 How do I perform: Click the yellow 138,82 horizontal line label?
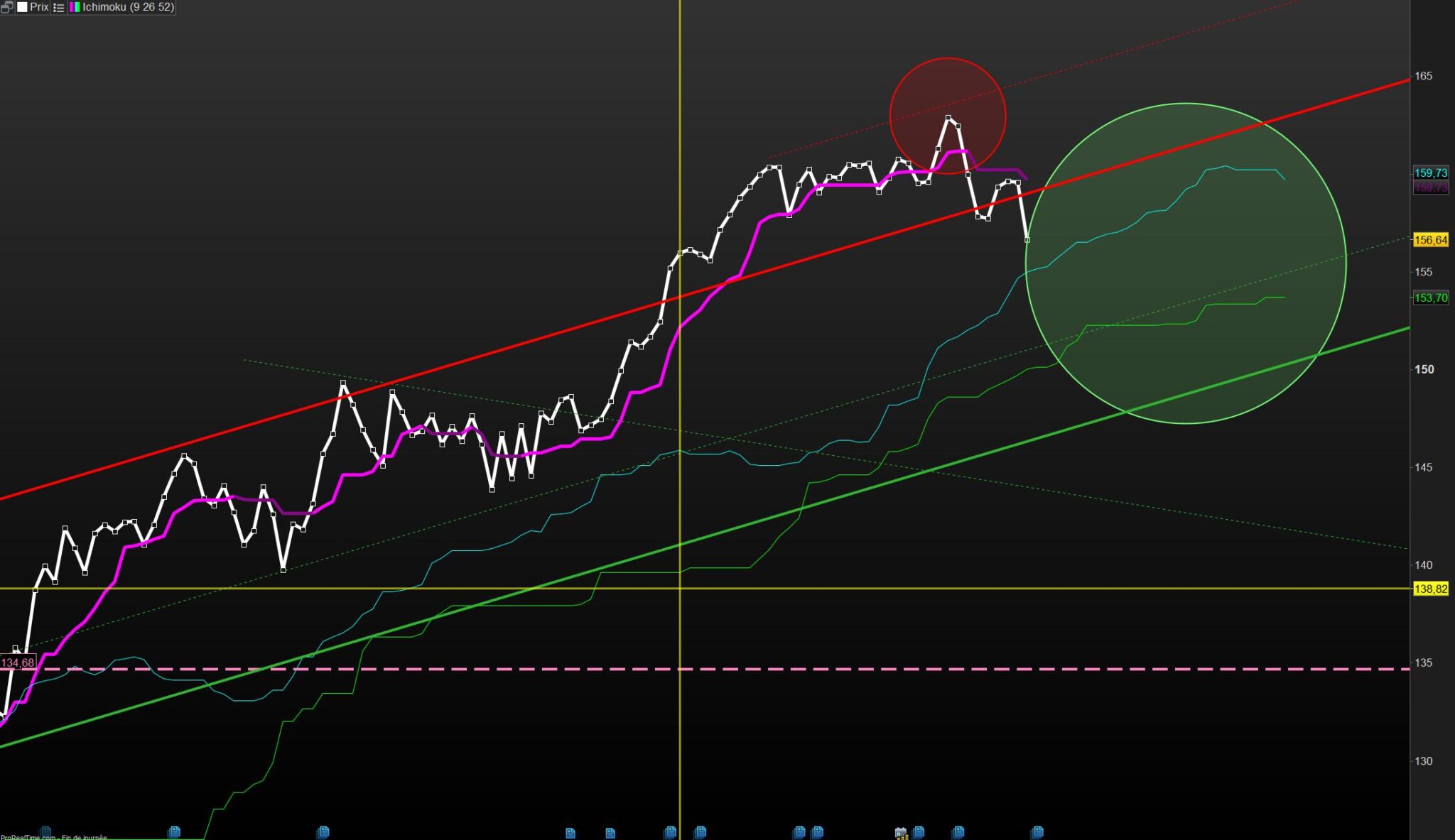pos(1430,589)
